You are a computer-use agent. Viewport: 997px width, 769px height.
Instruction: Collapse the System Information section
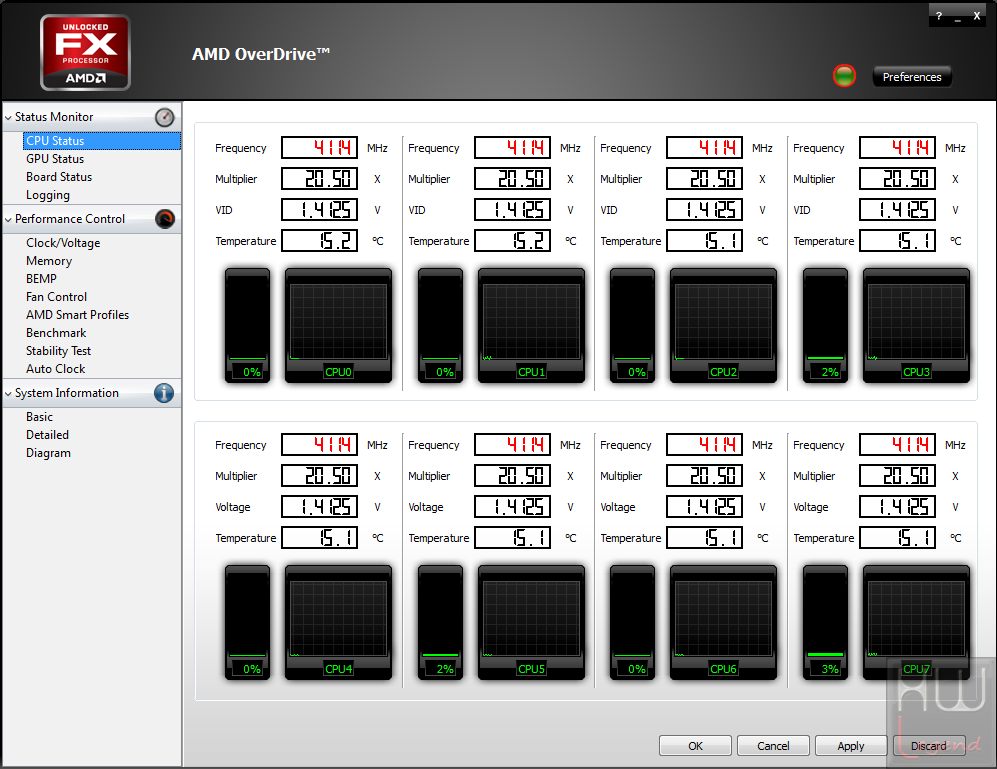click(x=8, y=393)
